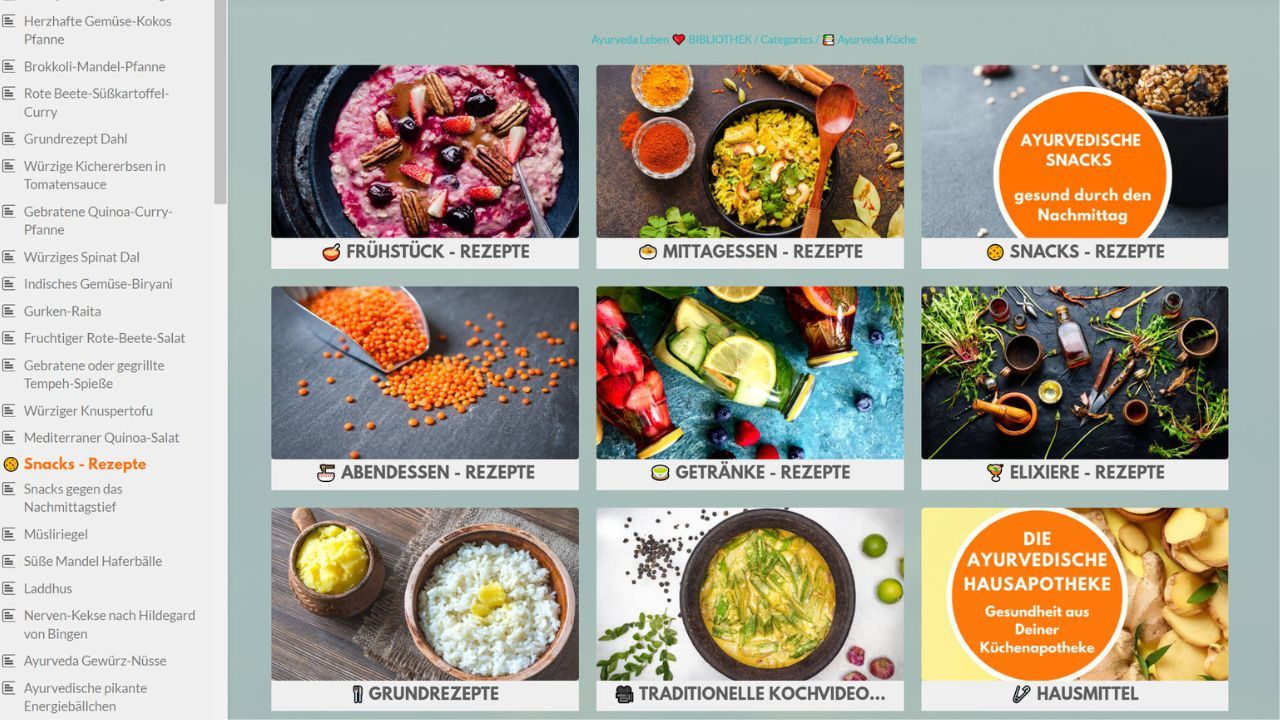
Task: Click the document icon next to Müsliriegel
Action: (10, 534)
